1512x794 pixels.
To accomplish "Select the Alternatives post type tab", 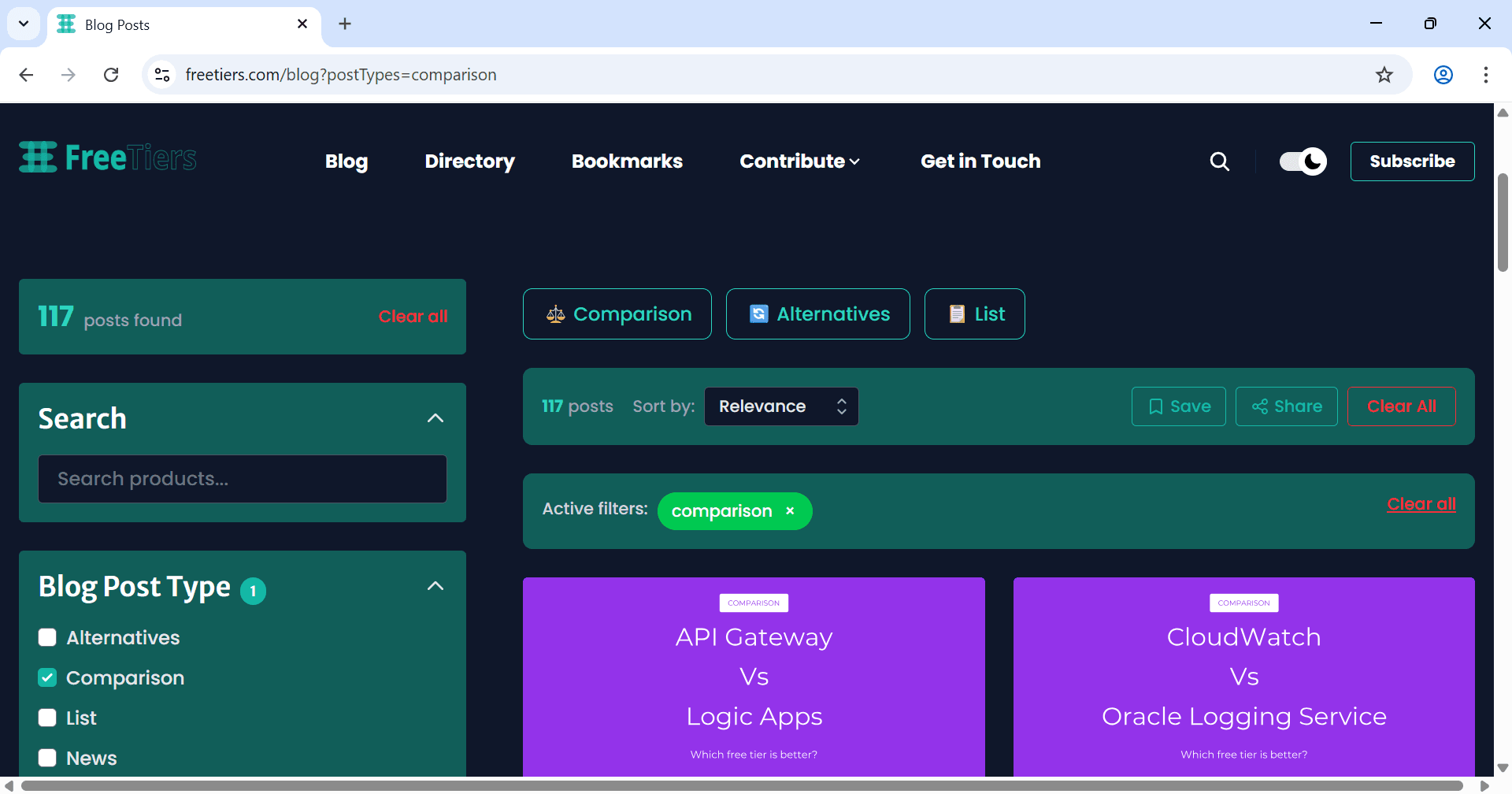I will (817, 314).
